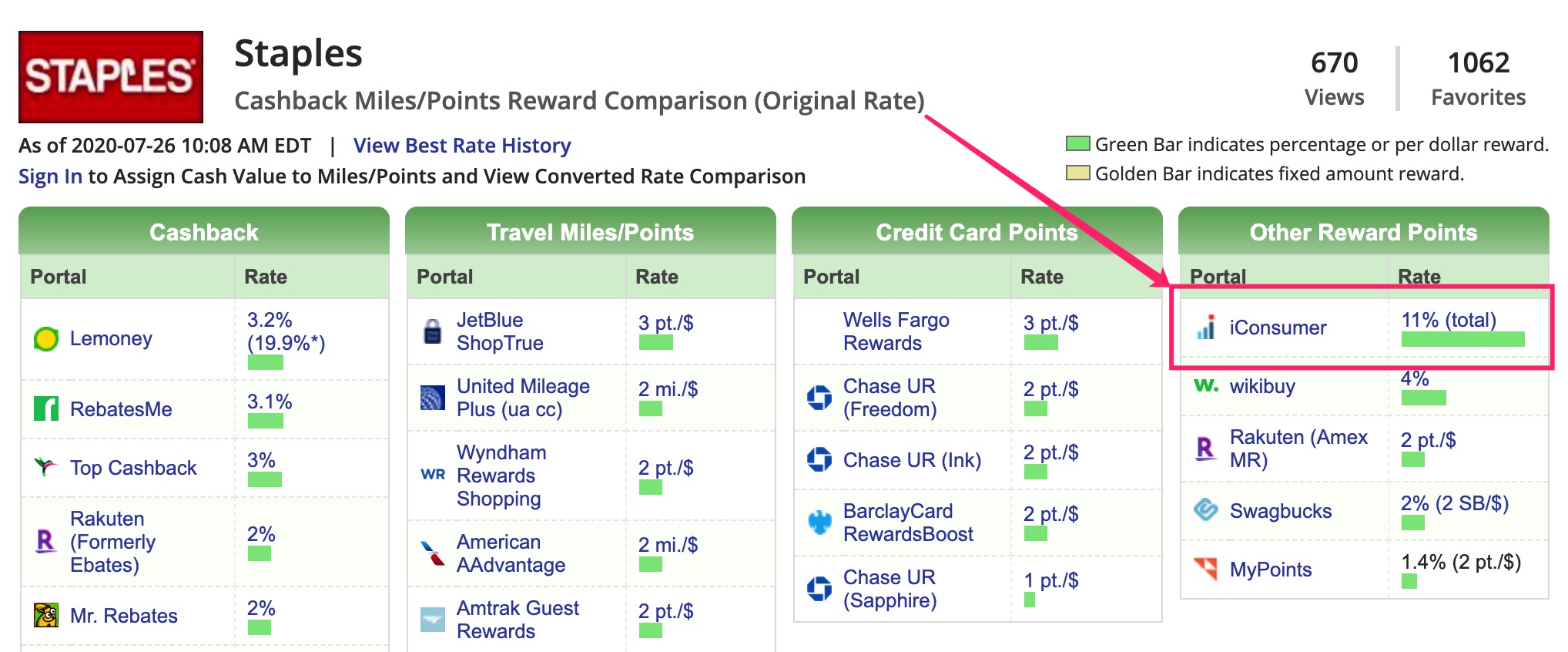1568x652 pixels.
Task: Open View Best Rate History link
Action: pos(462,146)
